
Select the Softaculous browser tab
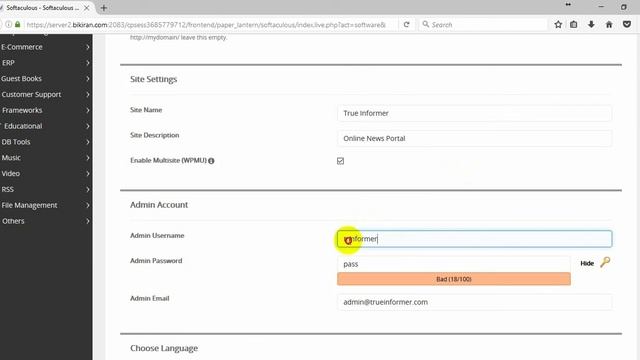[46, 8]
